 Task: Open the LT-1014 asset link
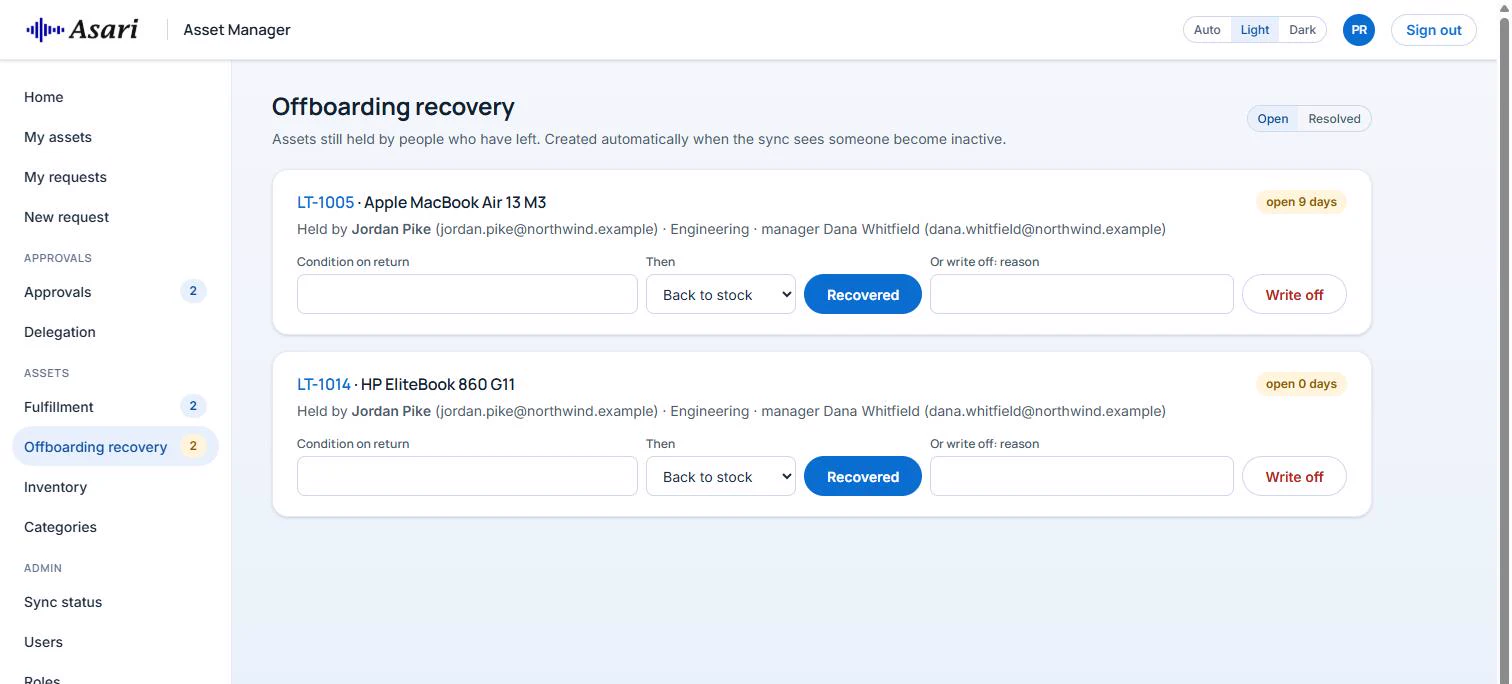click(324, 384)
